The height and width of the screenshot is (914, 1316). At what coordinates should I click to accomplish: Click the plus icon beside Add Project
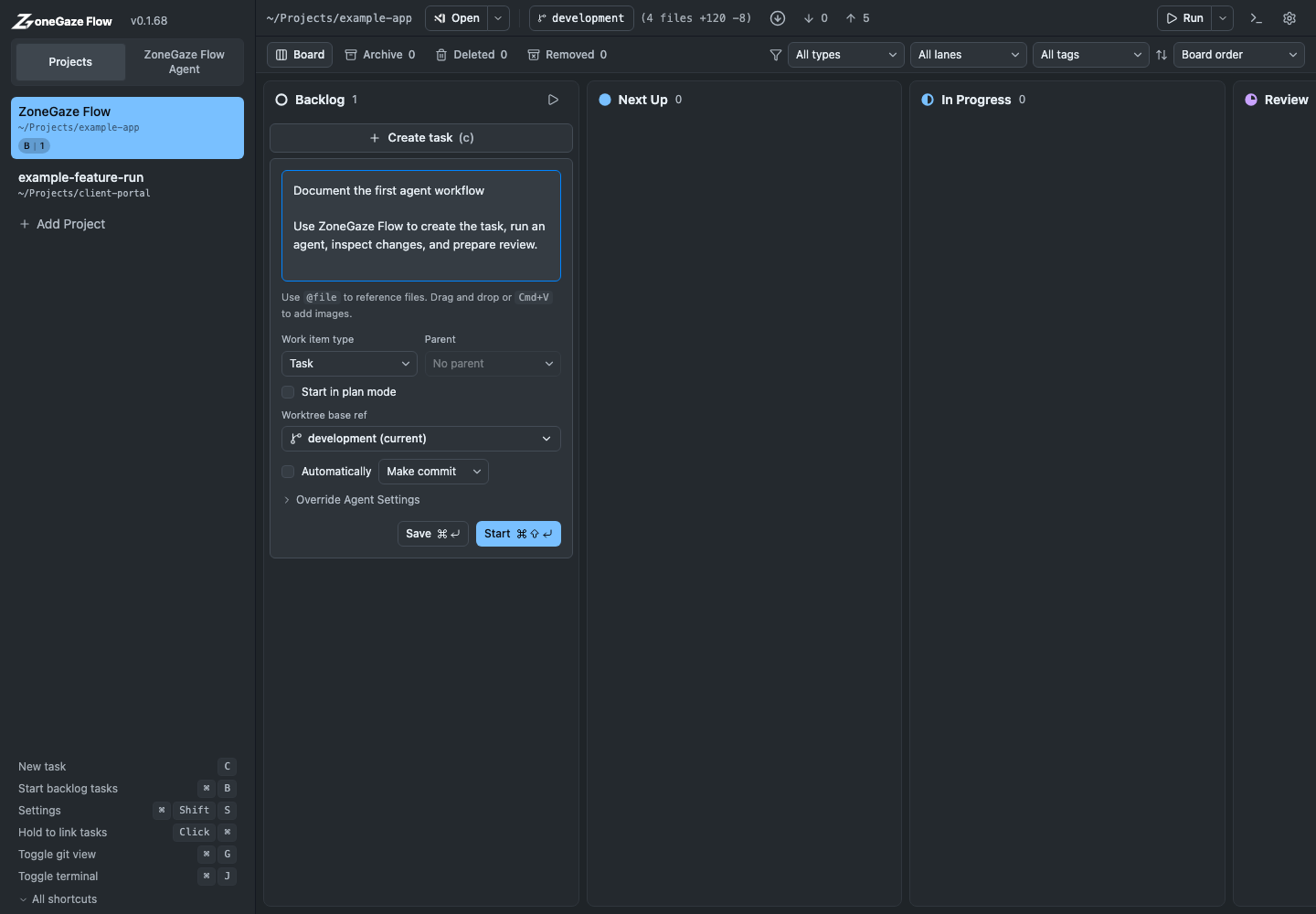click(25, 224)
